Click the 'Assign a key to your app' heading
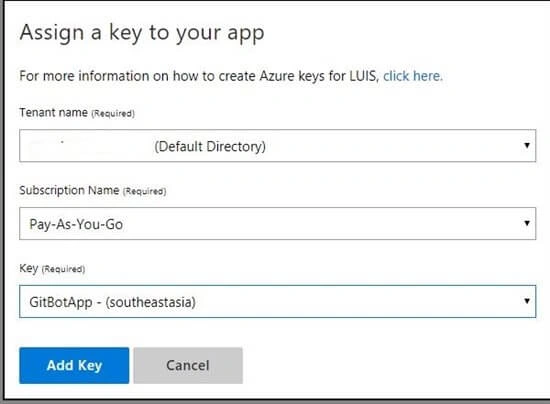The width and height of the screenshot is (550, 404). 142,33
